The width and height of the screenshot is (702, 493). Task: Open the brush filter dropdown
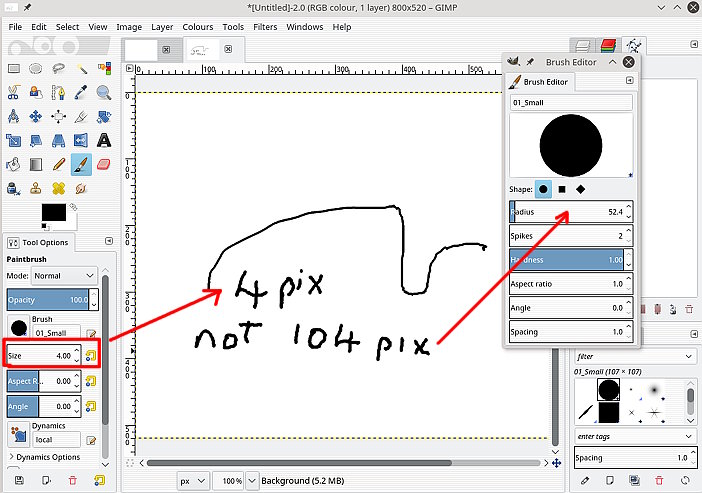tap(635, 356)
